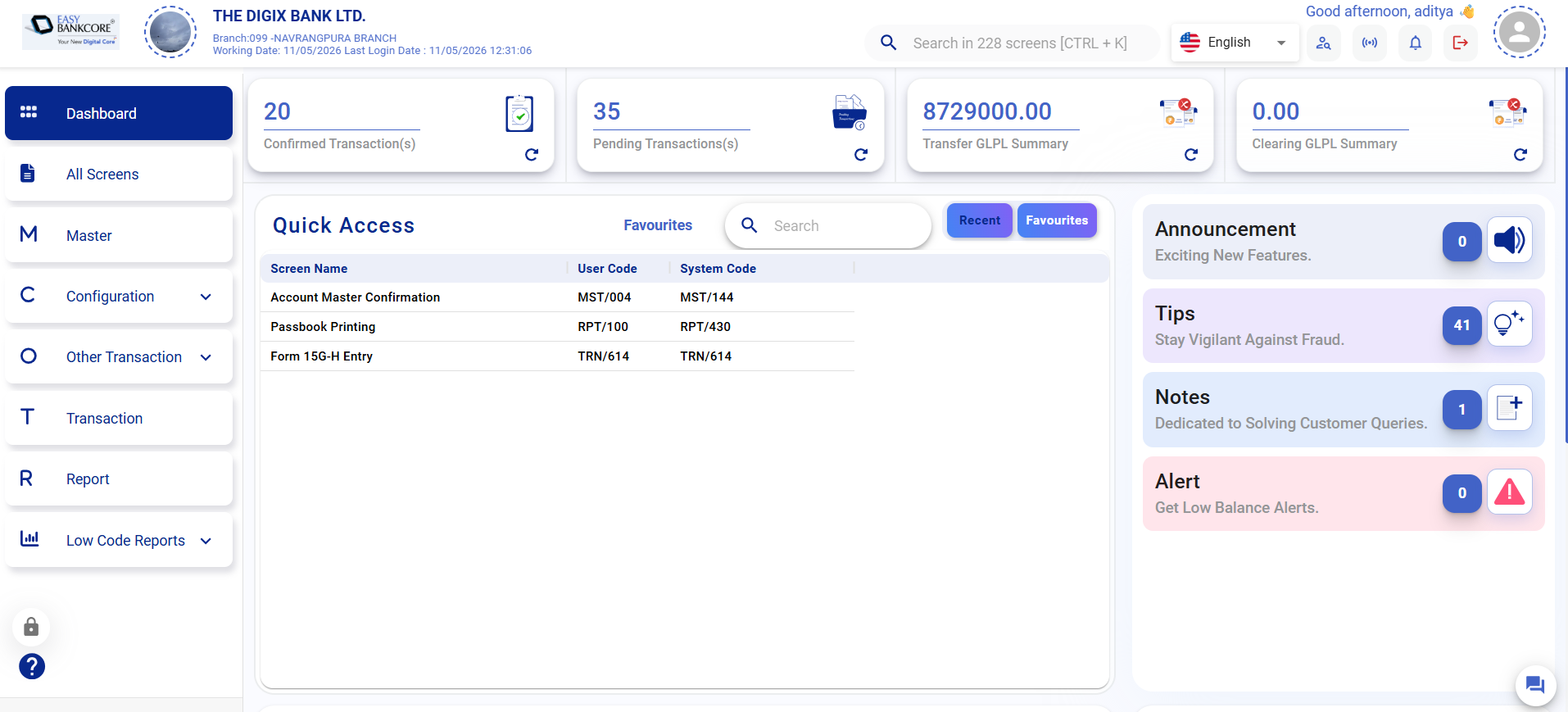Viewport: 1568px width, 712px height.
Task: Refresh the Confirmed Transaction(s) card
Action: pos(532,154)
